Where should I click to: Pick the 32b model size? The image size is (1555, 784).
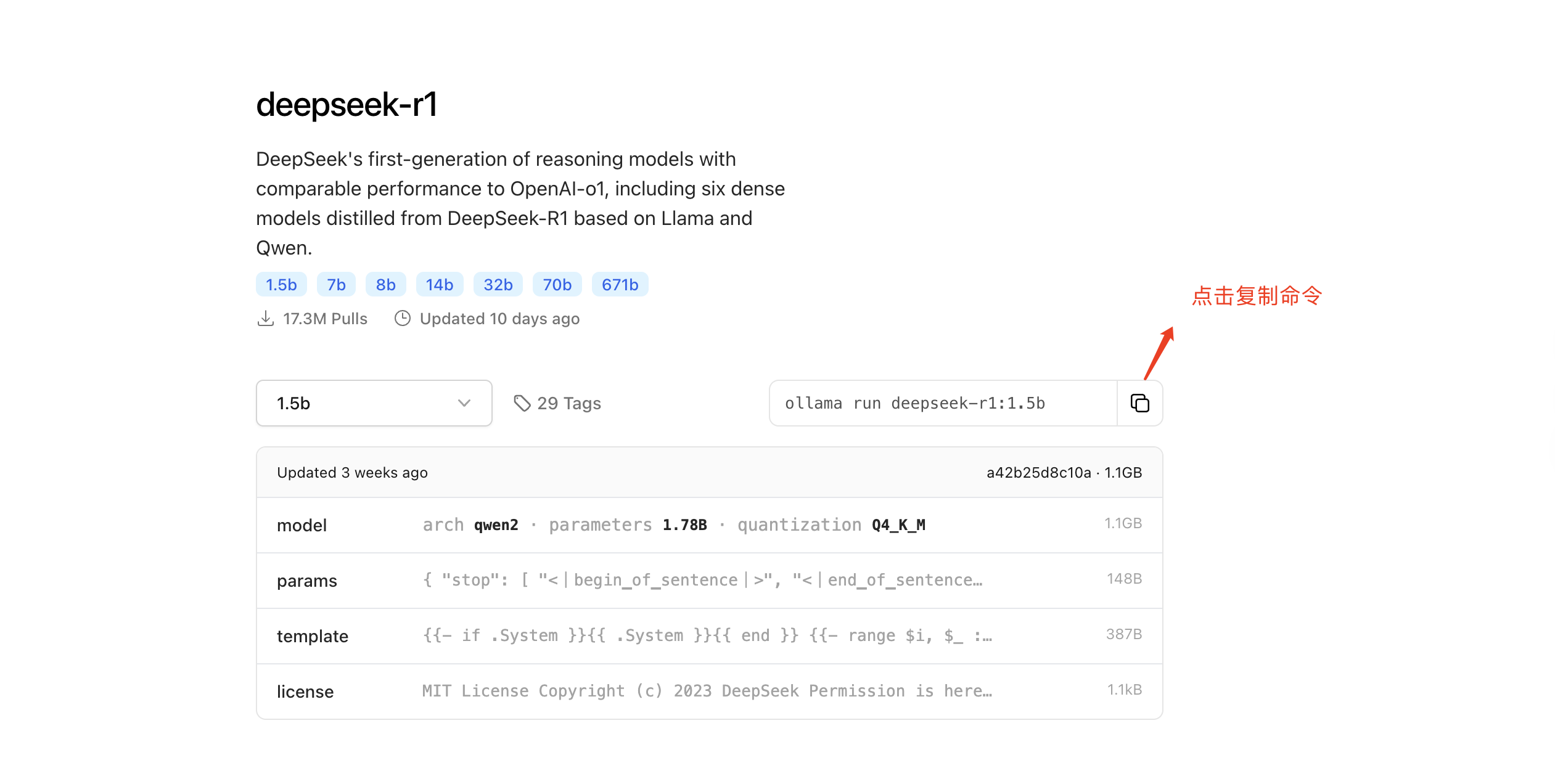(x=498, y=285)
